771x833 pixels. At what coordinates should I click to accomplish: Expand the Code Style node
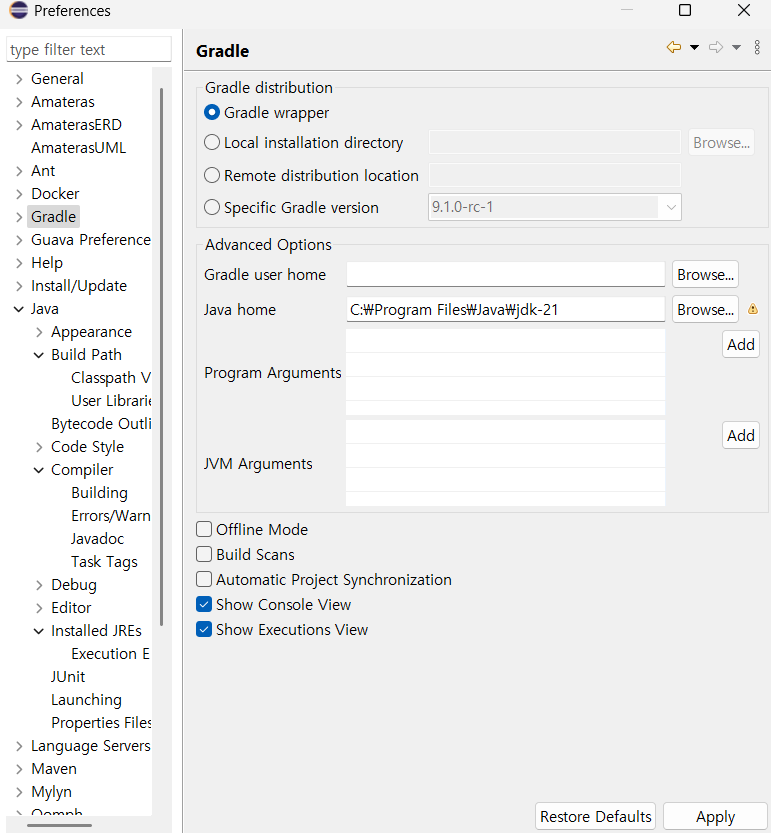point(39,447)
